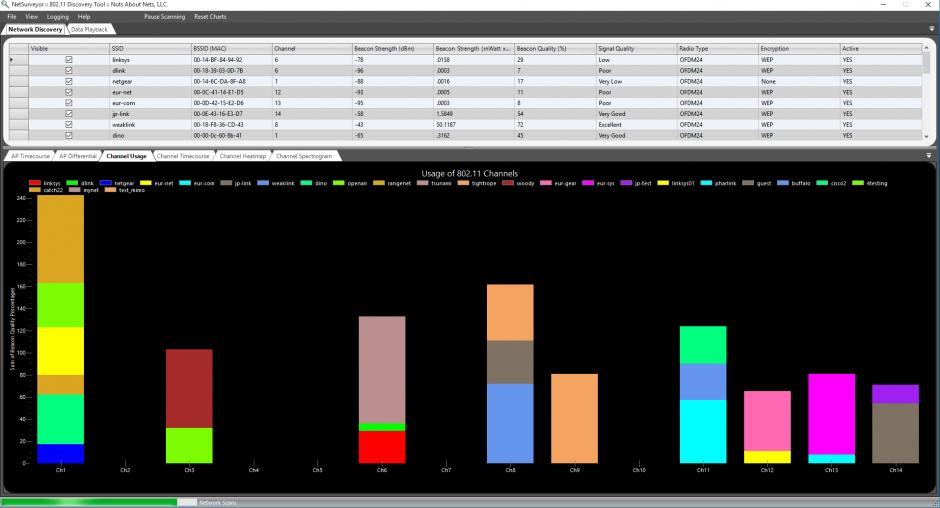Toggle the Visible checkbox for netgear
940x508 pixels.
click(x=69, y=81)
